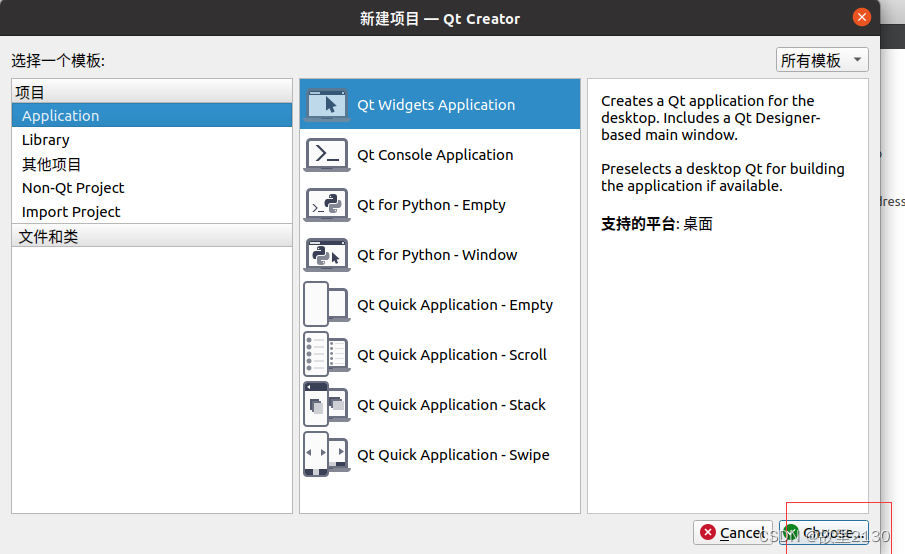905x554 pixels.
Task: Click the Cancel button
Action: (x=732, y=532)
